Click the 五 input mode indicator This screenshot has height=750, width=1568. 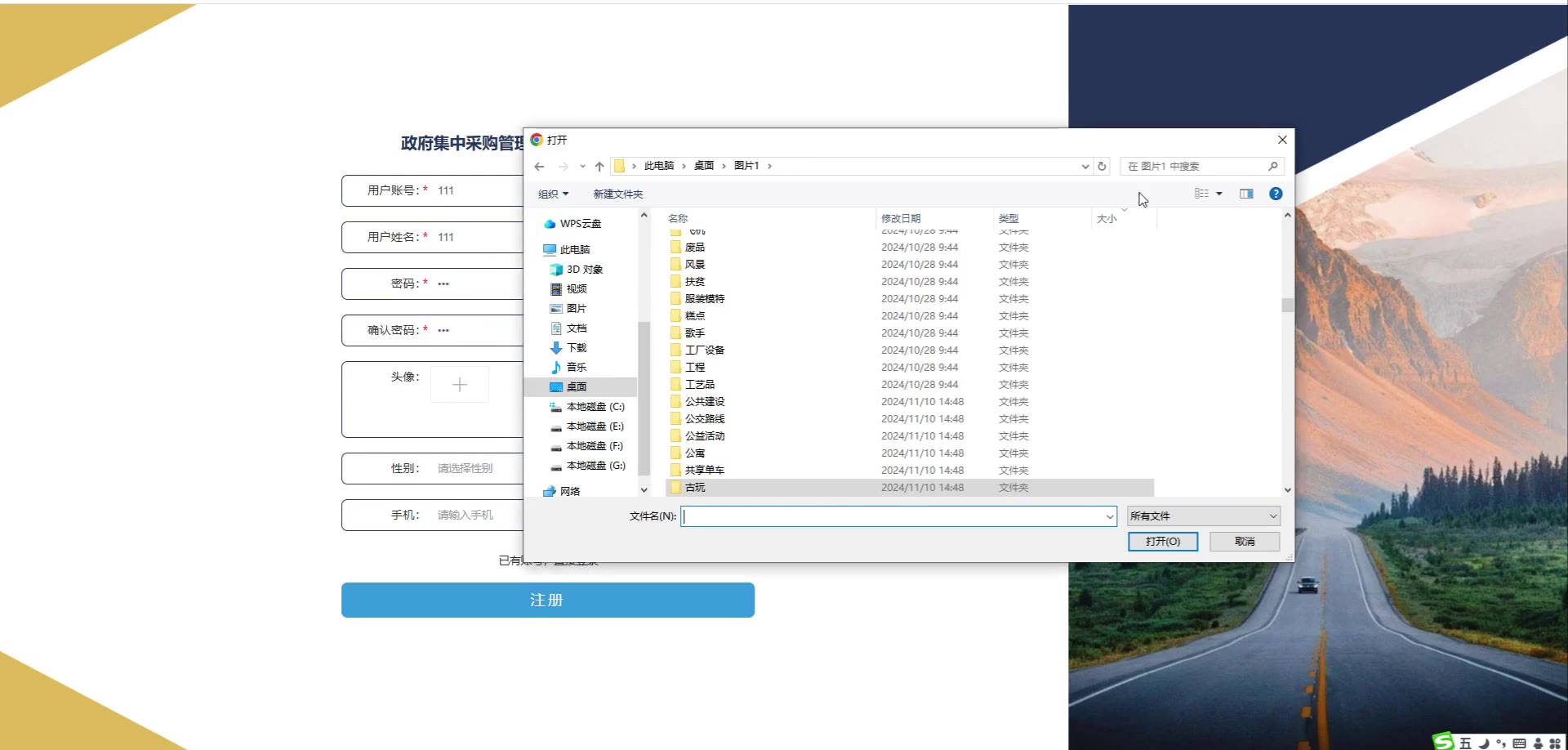pyautogui.click(x=1466, y=743)
